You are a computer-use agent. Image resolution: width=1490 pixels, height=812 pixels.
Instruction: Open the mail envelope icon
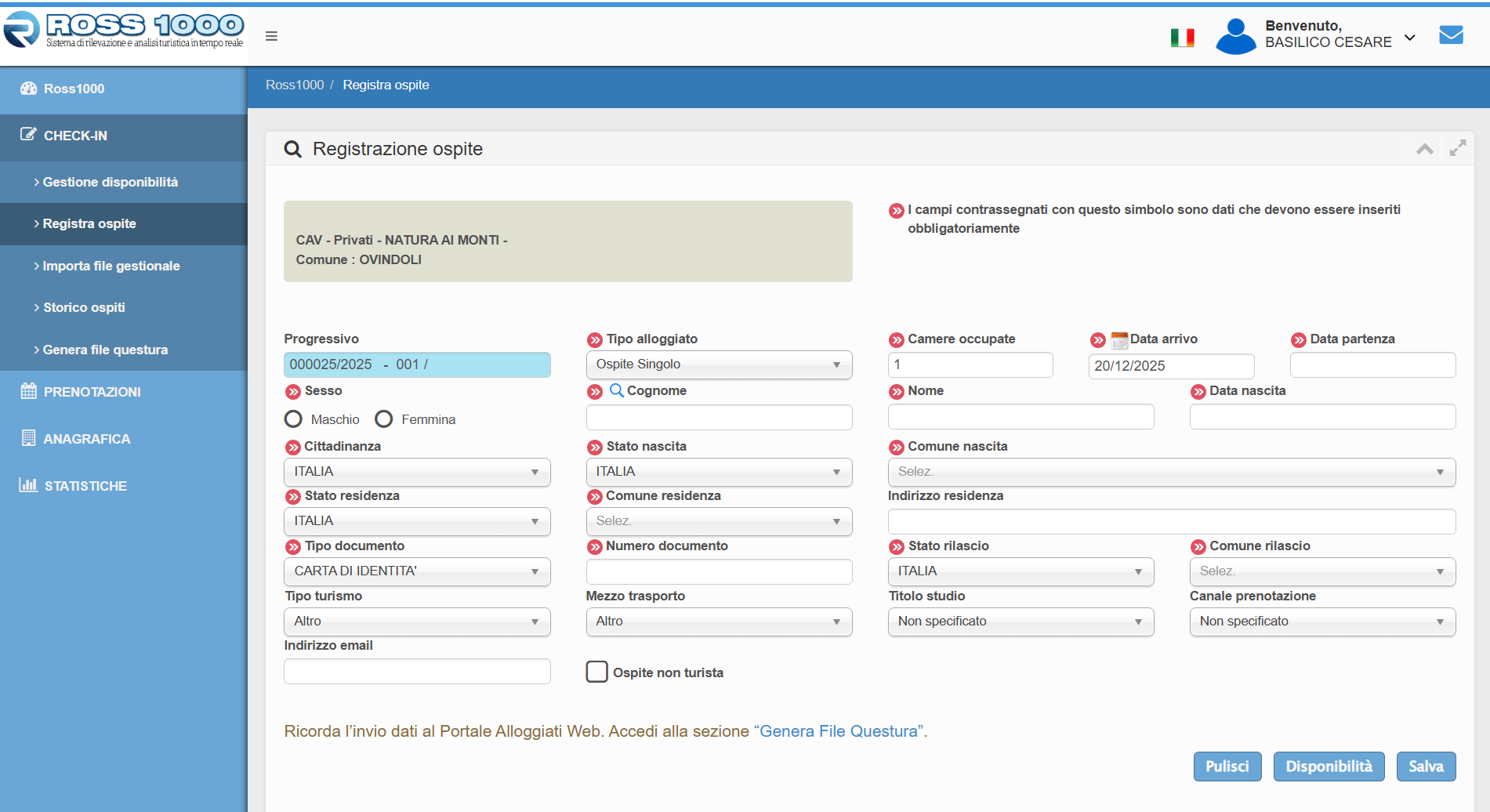coord(1451,35)
